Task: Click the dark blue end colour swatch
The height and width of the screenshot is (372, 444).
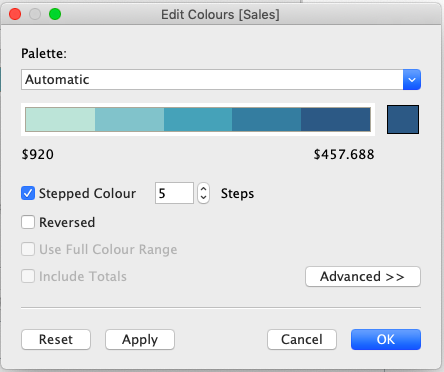Action: 403,119
